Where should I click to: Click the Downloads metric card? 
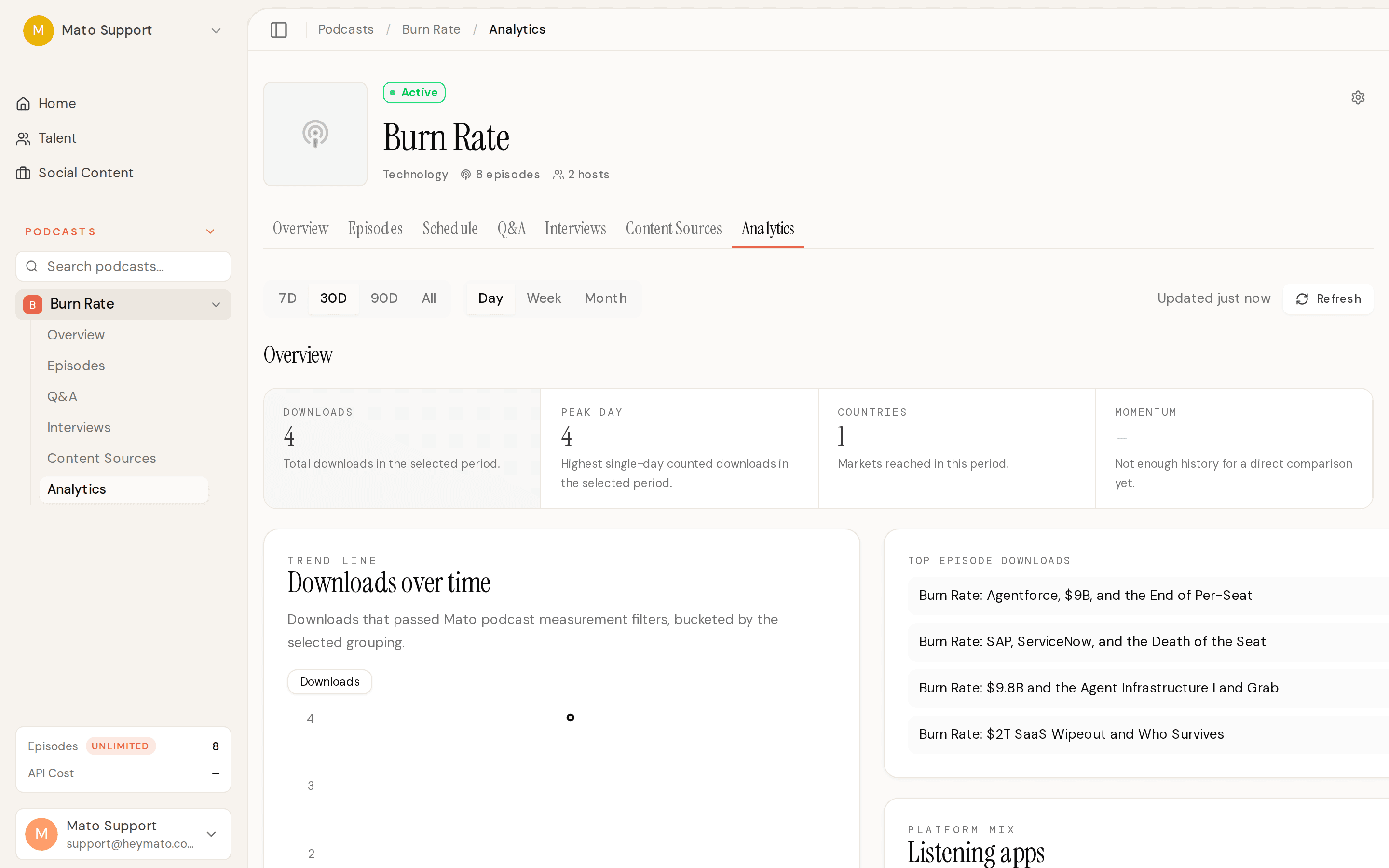pos(402,448)
